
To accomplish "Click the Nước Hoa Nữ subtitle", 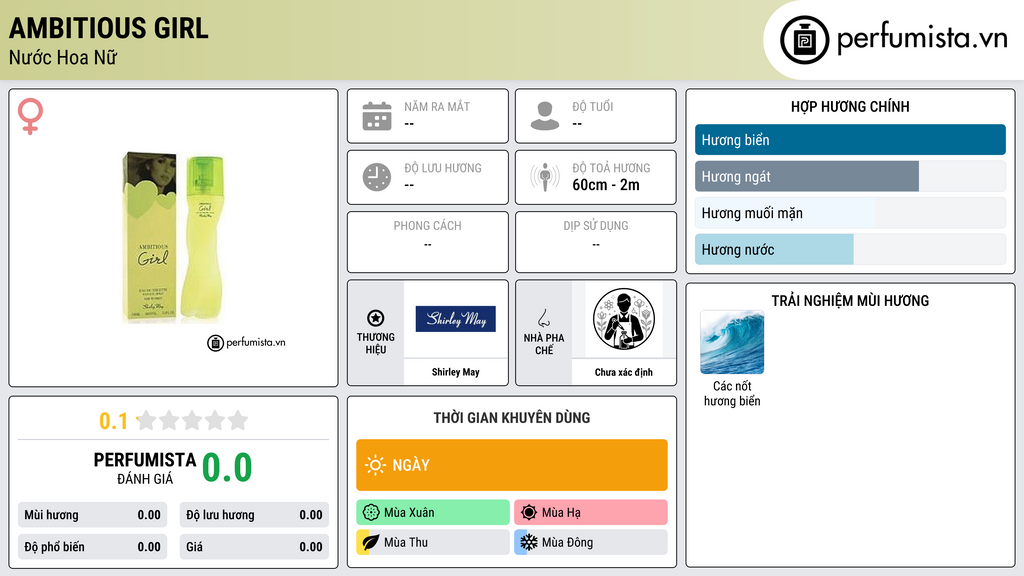I will pyautogui.click(x=63, y=58).
